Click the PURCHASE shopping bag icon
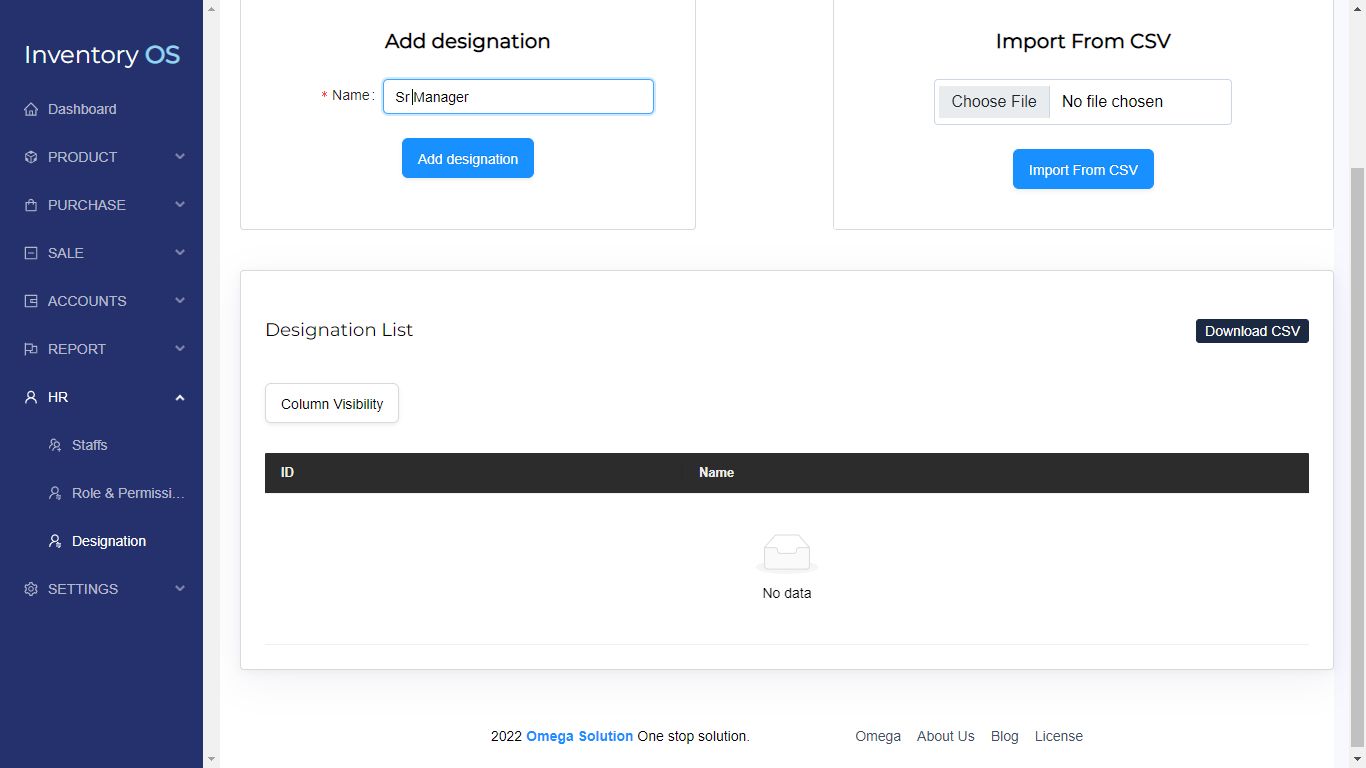Viewport: 1366px width, 768px height. click(x=31, y=205)
